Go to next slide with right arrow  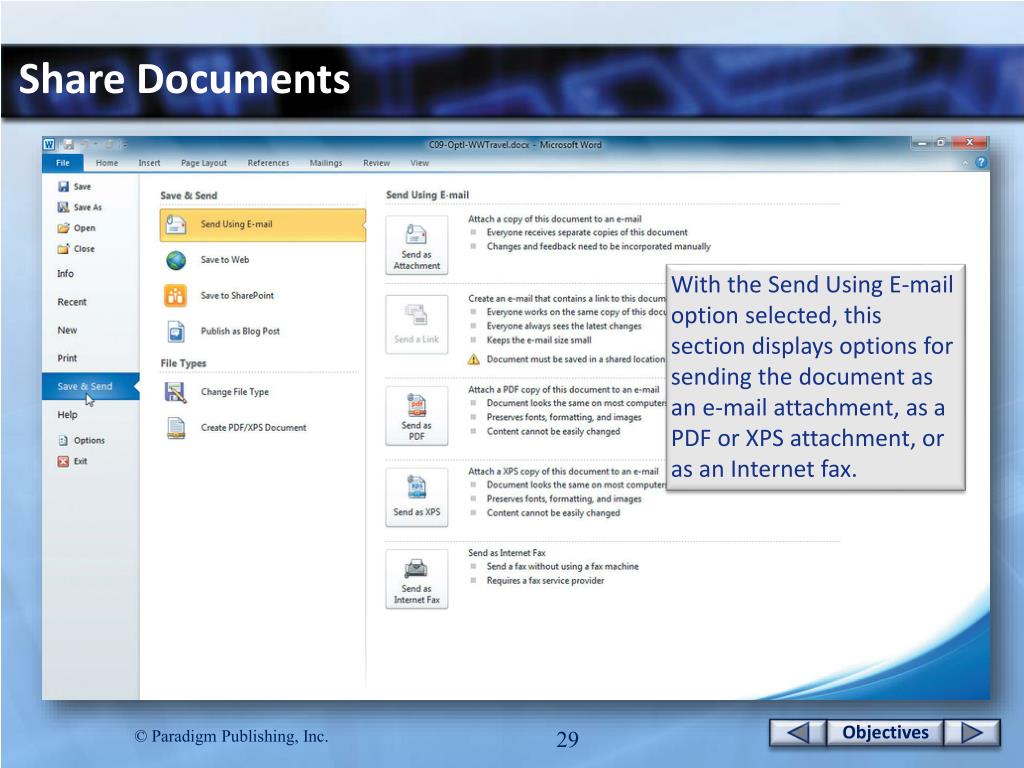[972, 733]
